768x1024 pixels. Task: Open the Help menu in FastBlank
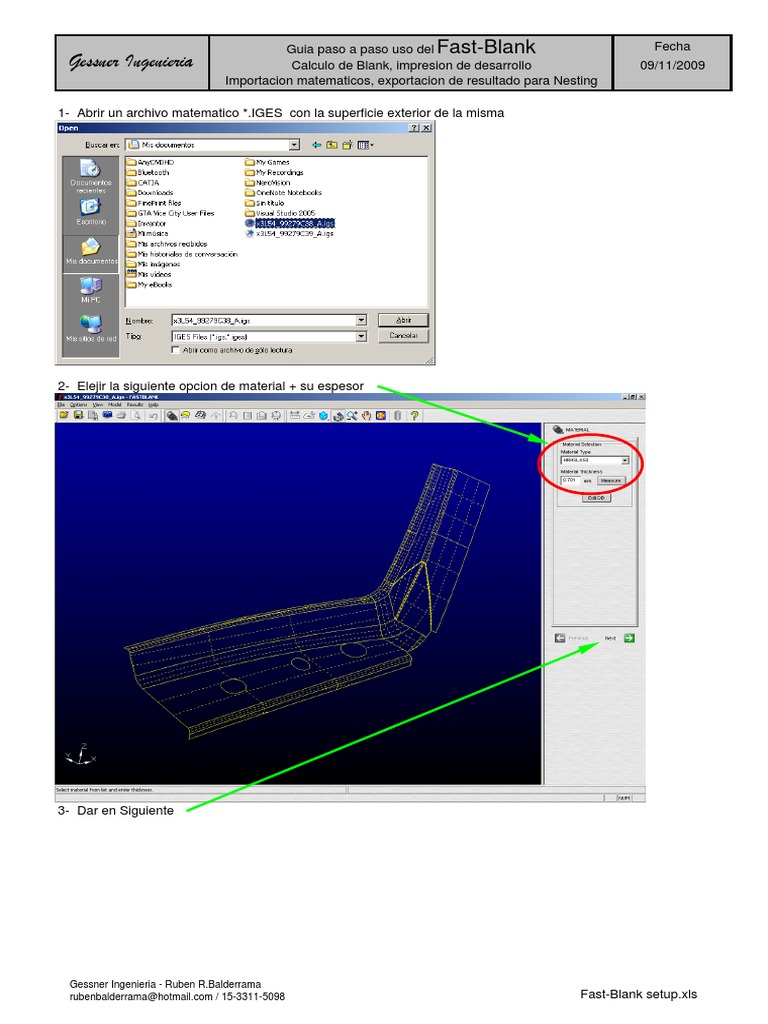(x=153, y=405)
